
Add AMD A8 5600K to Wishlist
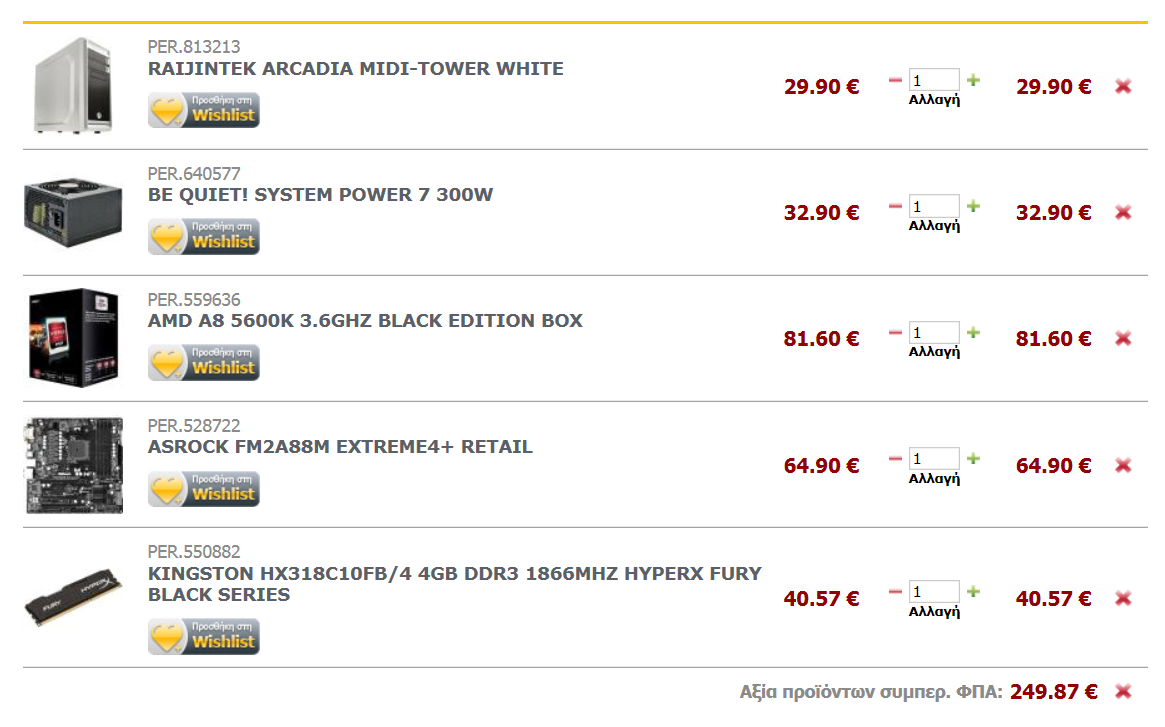coord(204,363)
